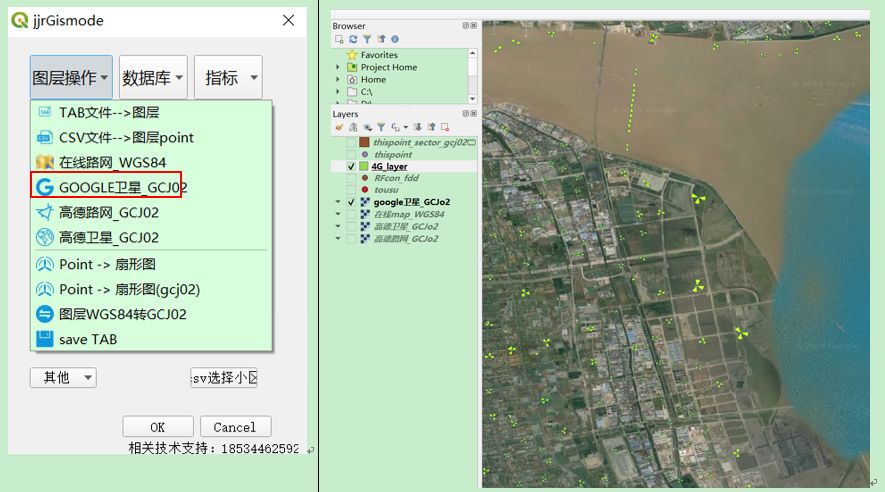
Task: Open TAB文件-->图层 menu entry
Action: (151, 112)
